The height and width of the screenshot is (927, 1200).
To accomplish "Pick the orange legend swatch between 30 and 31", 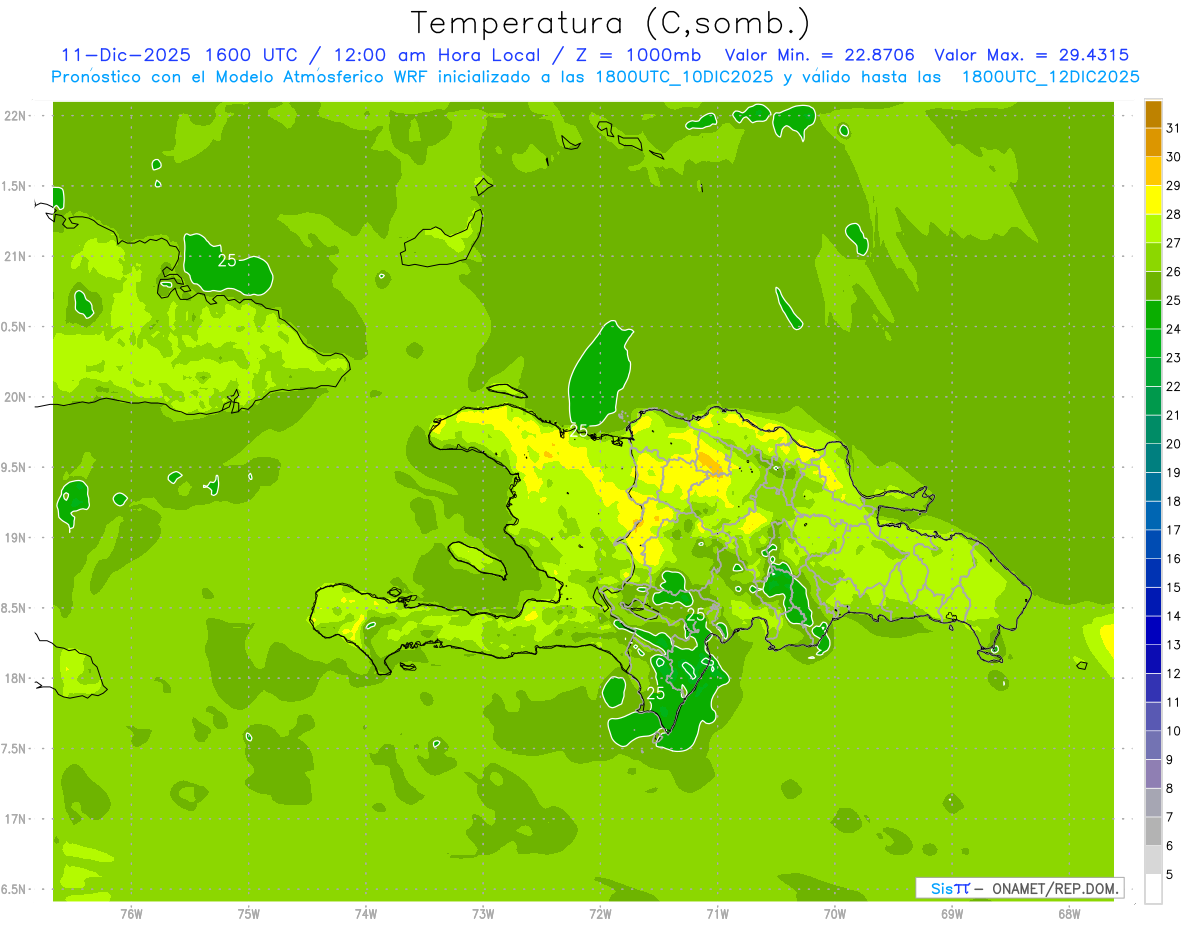I will [x=1153, y=143].
